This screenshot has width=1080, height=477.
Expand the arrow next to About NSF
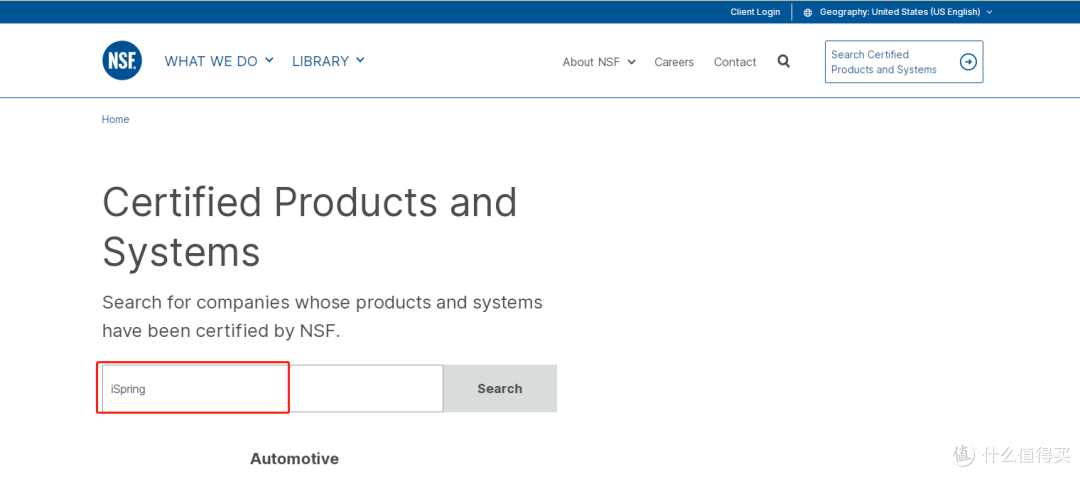631,62
